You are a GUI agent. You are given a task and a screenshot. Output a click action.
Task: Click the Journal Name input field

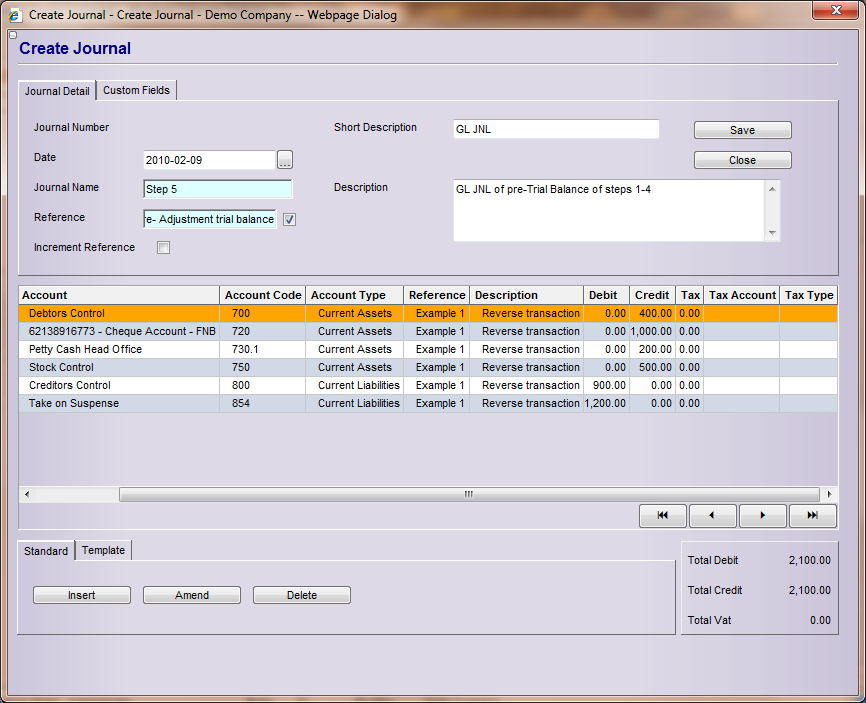[218, 189]
